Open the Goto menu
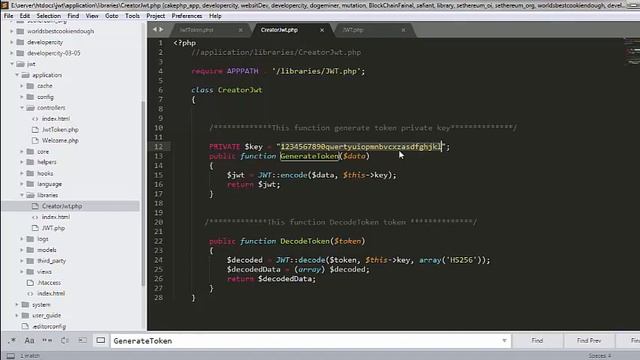 pos(111,16)
